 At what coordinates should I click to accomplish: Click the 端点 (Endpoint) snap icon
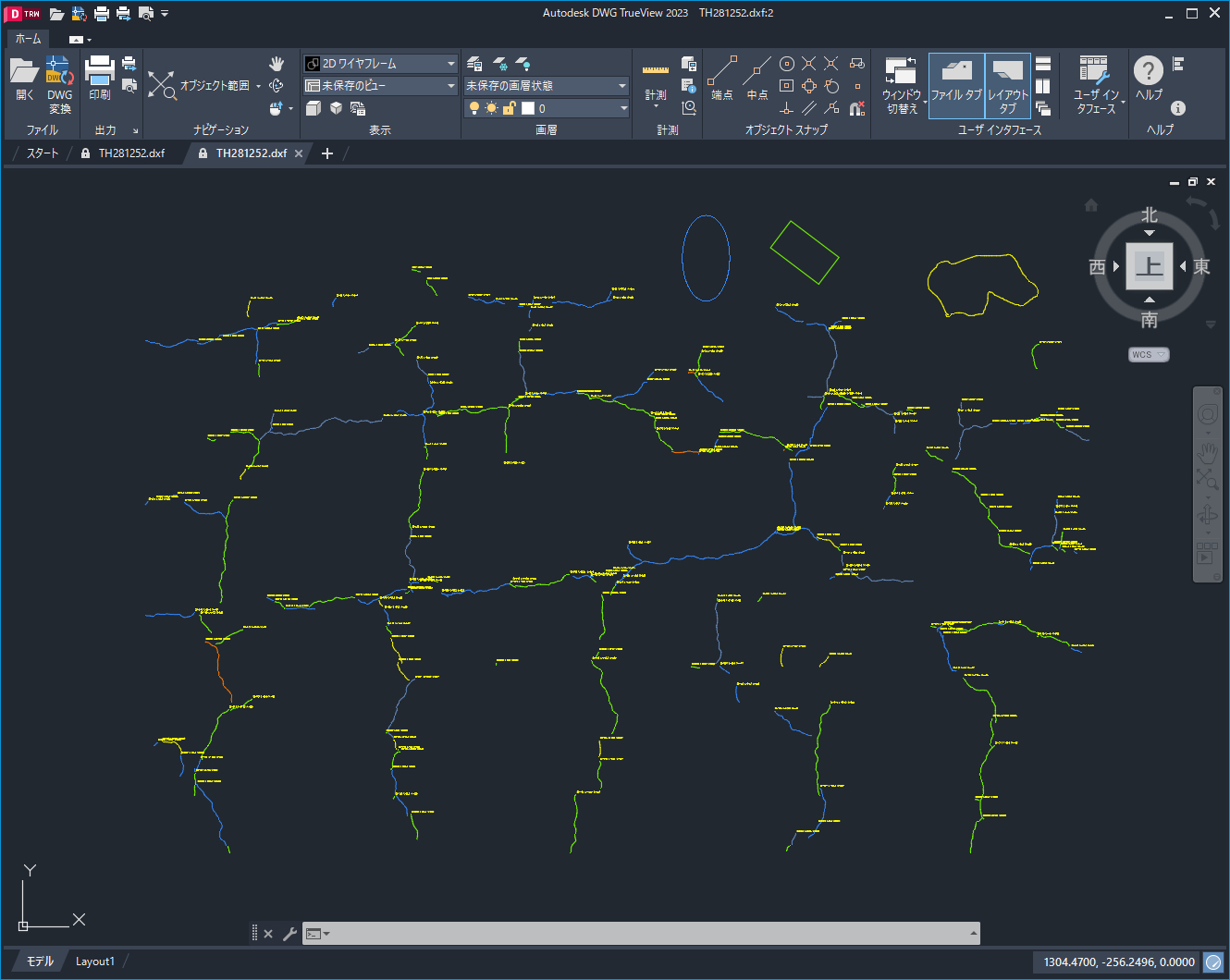tap(722, 70)
